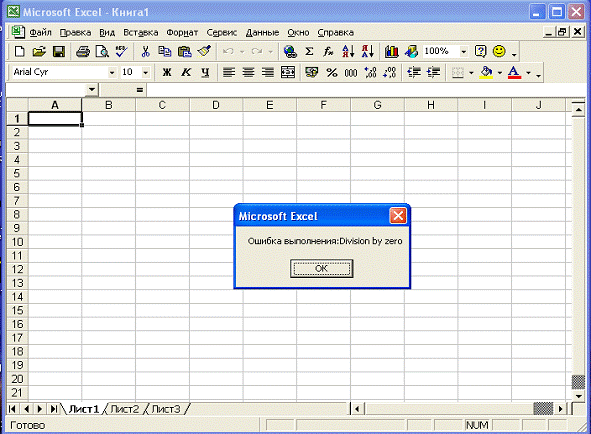Open the 100% zoom dropdown

464,51
